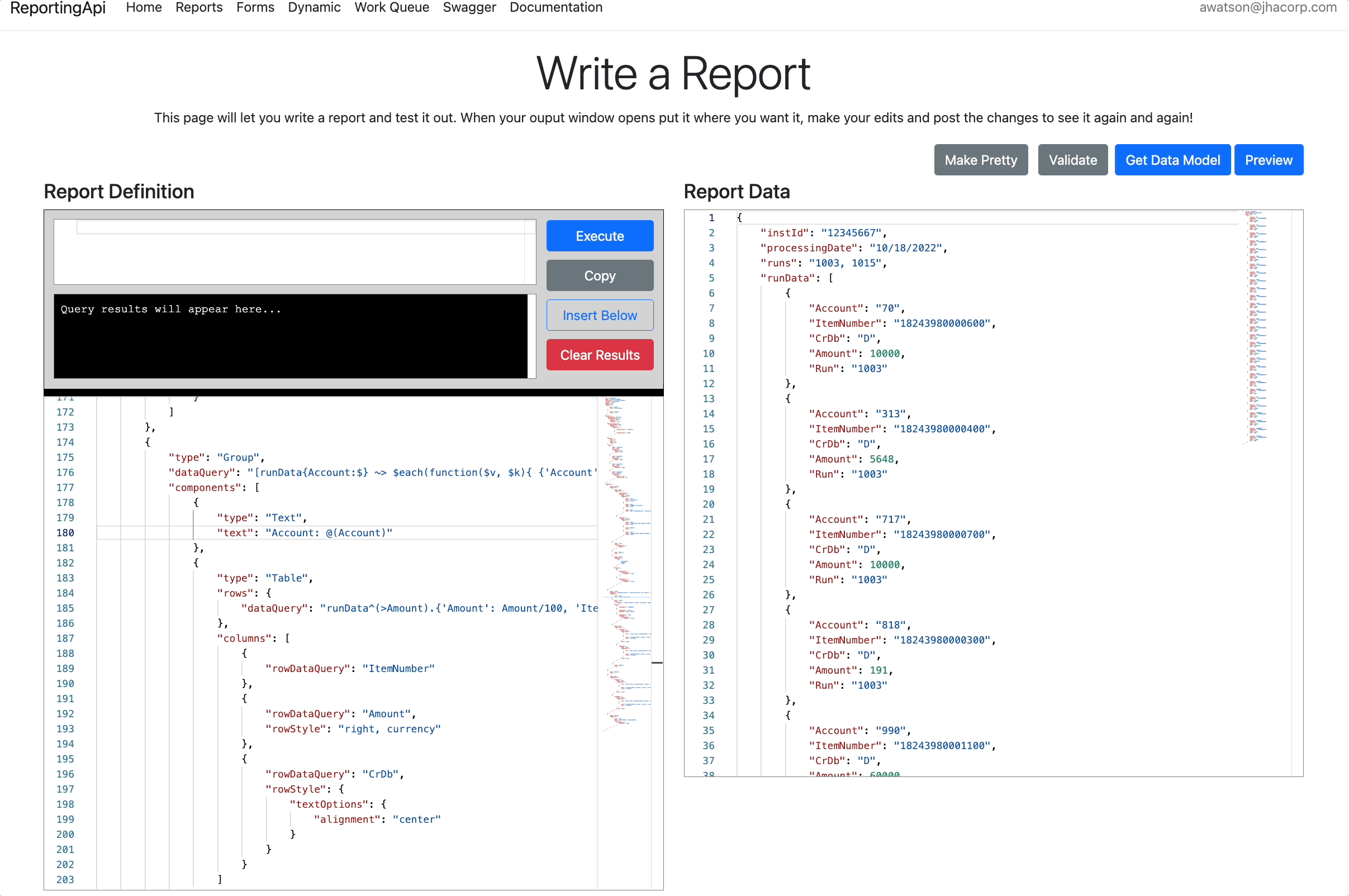Open the Dynamic nav item
The width and height of the screenshot is (1349, 896).
314,7
